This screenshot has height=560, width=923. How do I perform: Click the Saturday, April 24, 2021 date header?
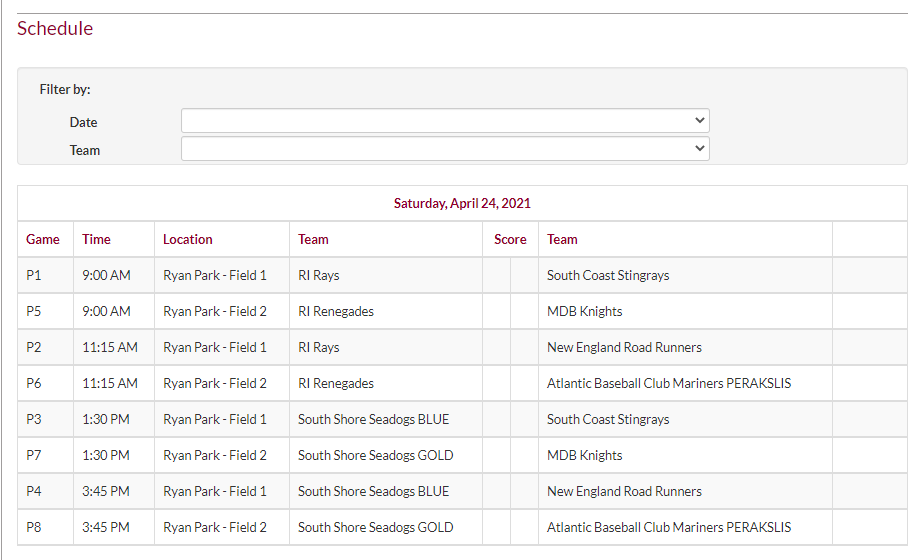[x=462, y=203]
